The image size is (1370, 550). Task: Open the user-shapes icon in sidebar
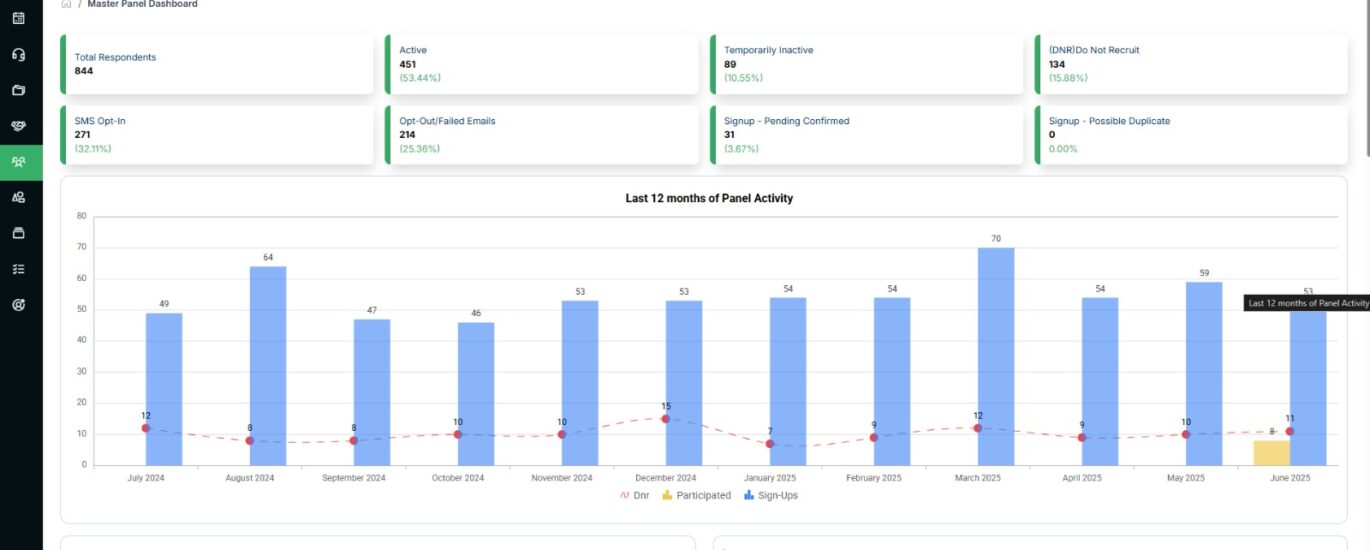tap(18, 197)
